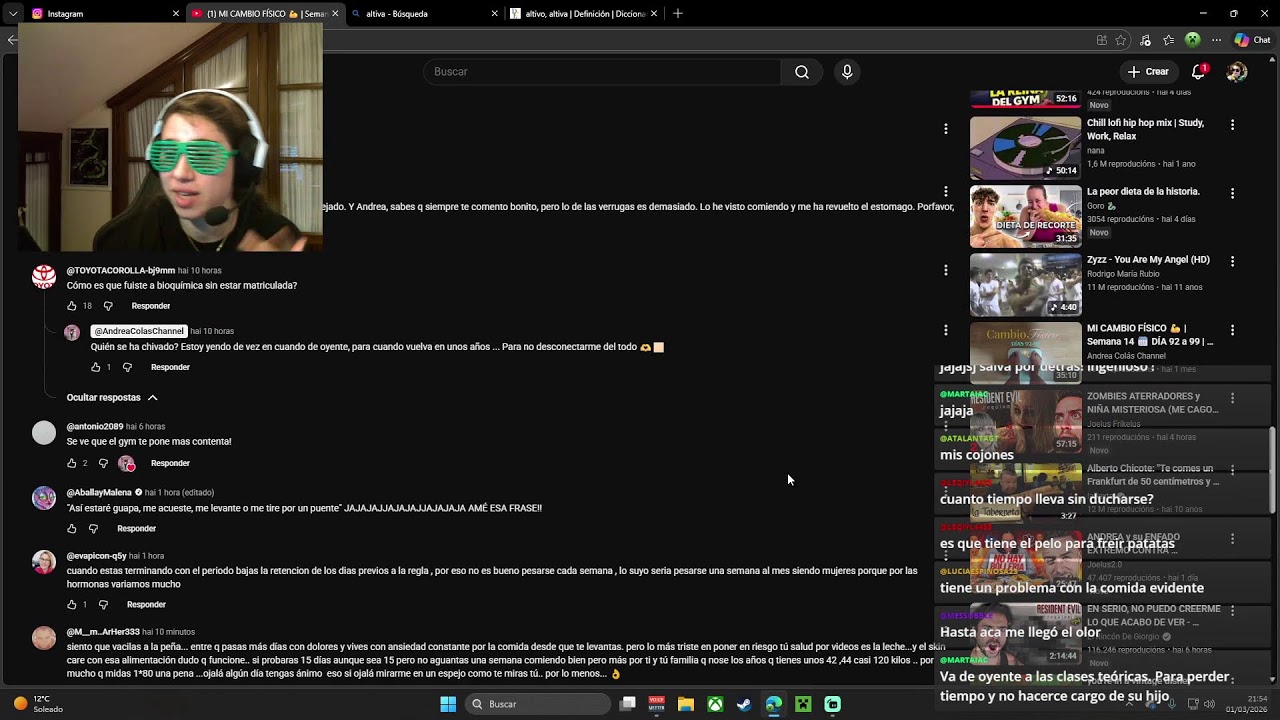Switch to altiva - Búsqueda tab

coord(425,14)
